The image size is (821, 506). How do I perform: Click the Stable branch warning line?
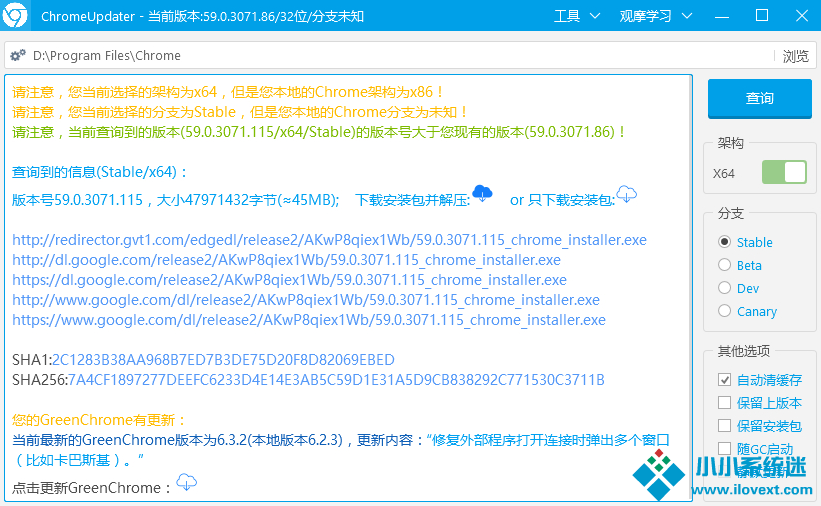240,112
